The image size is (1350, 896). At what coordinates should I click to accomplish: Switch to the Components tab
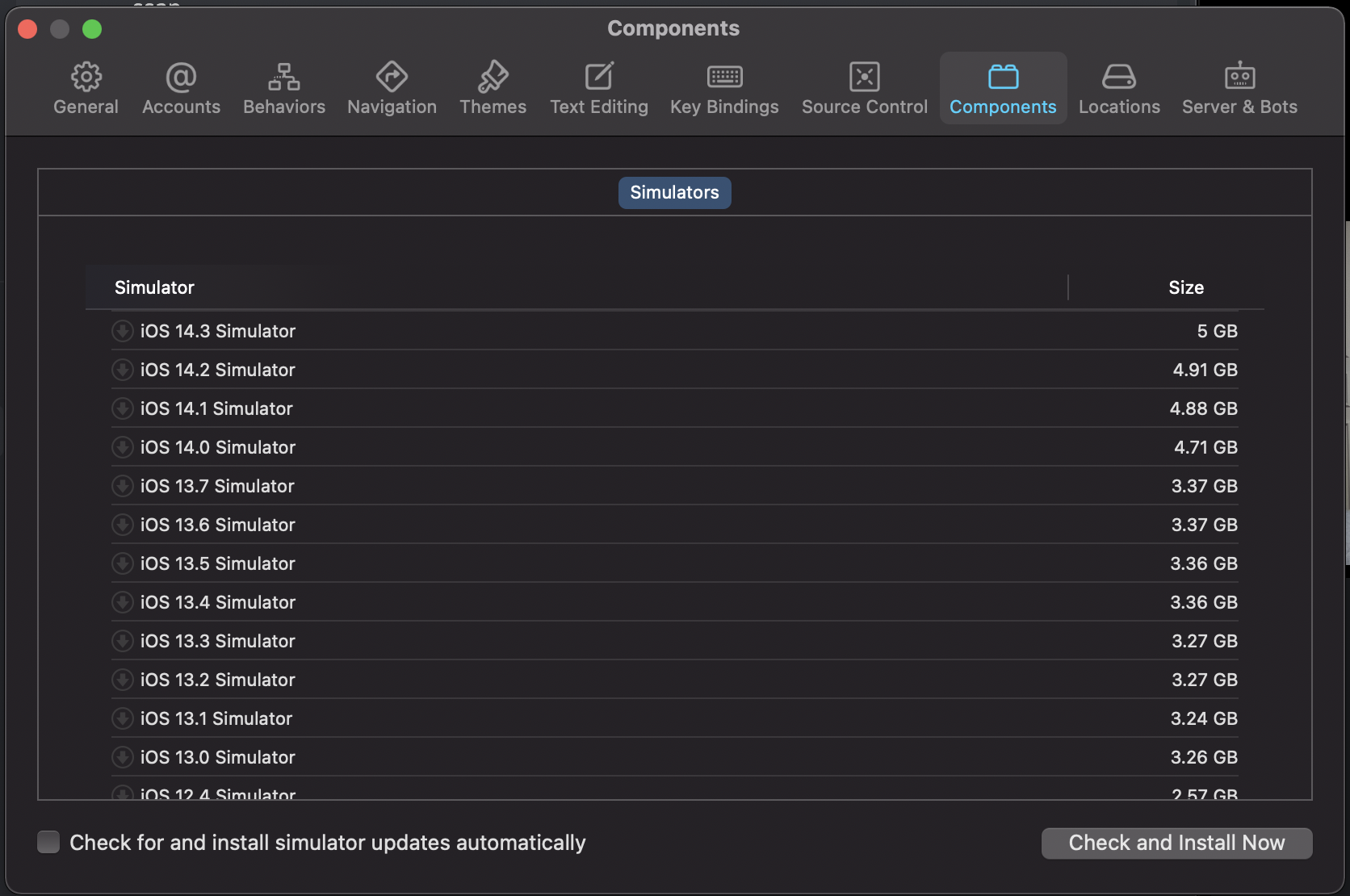click(1003, 88)
